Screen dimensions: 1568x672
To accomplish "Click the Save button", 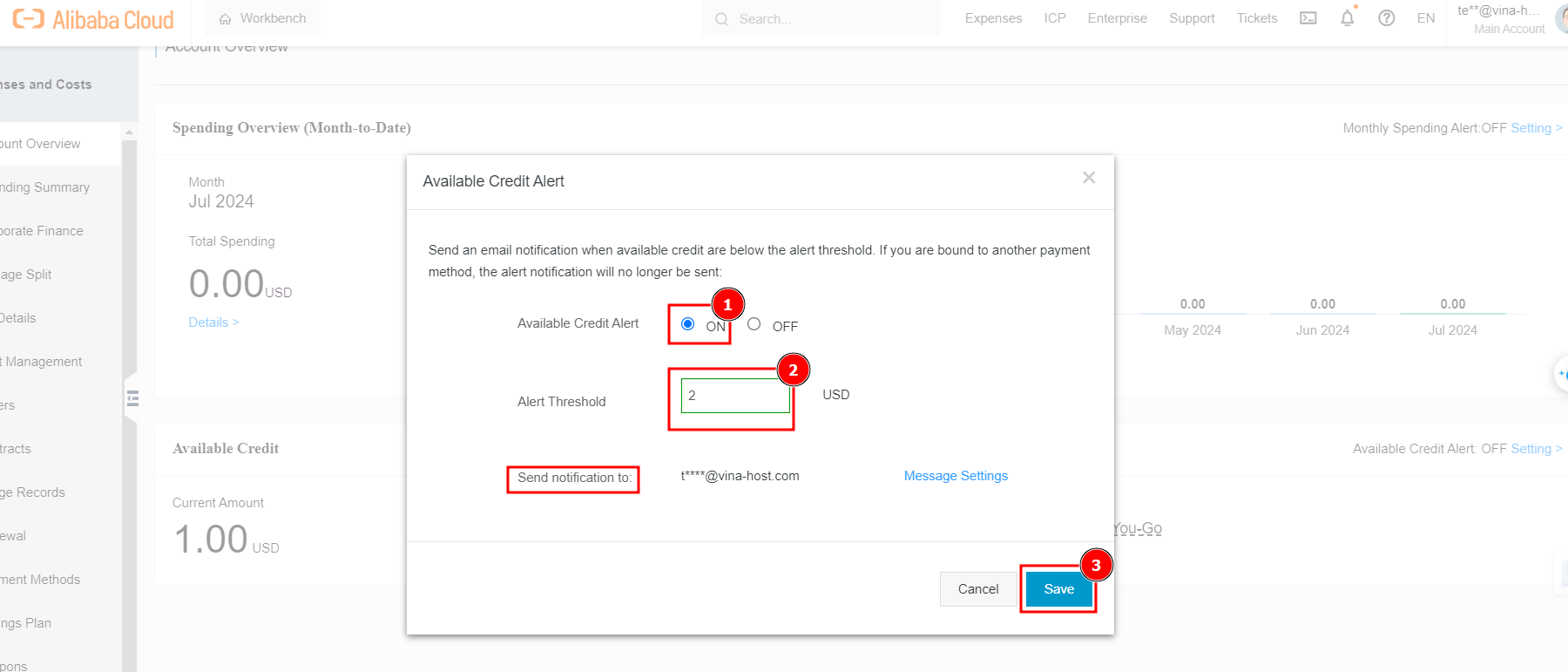I will click(1058, 589).
